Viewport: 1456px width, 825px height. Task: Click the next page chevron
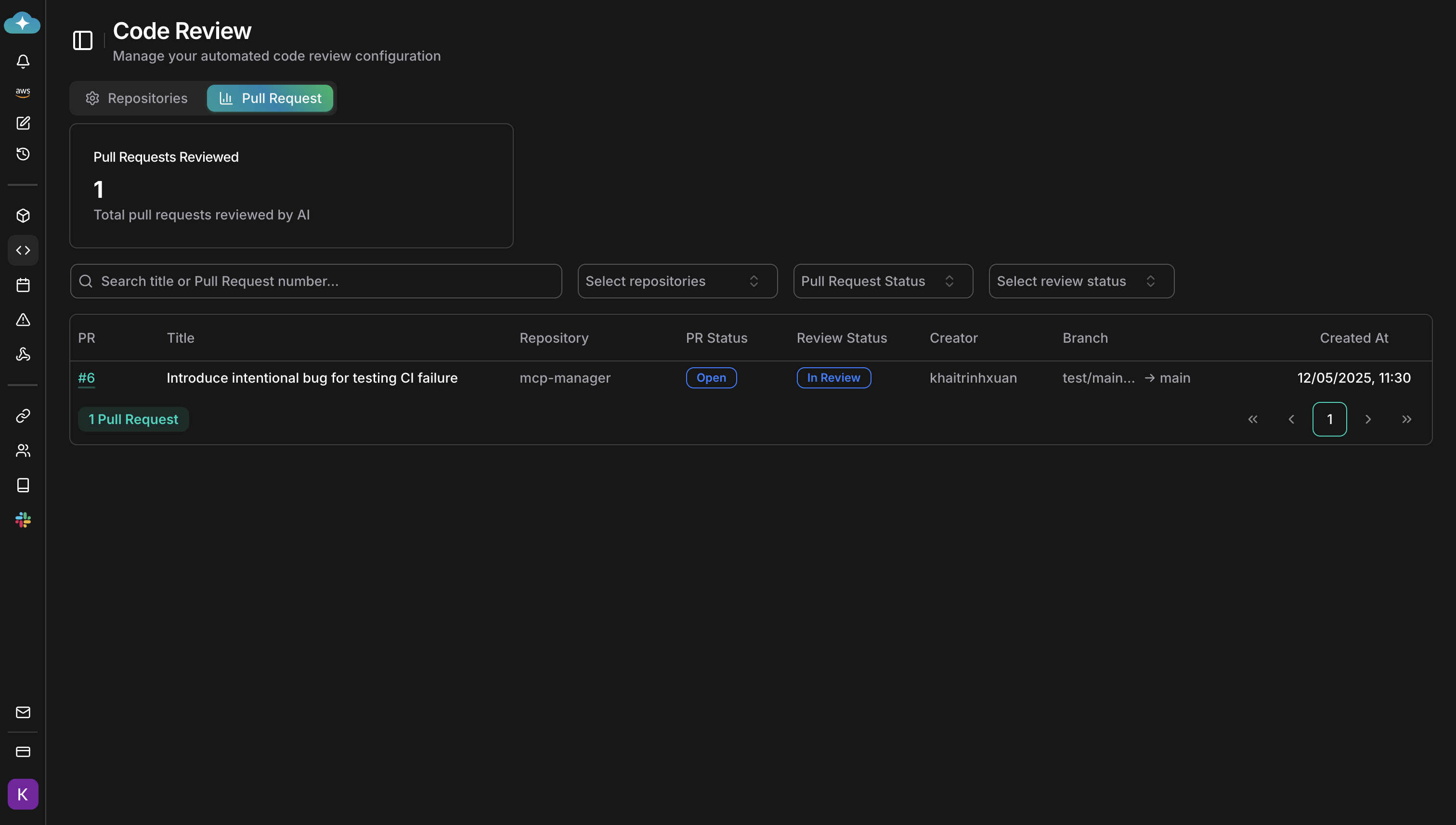point(1367,419)
